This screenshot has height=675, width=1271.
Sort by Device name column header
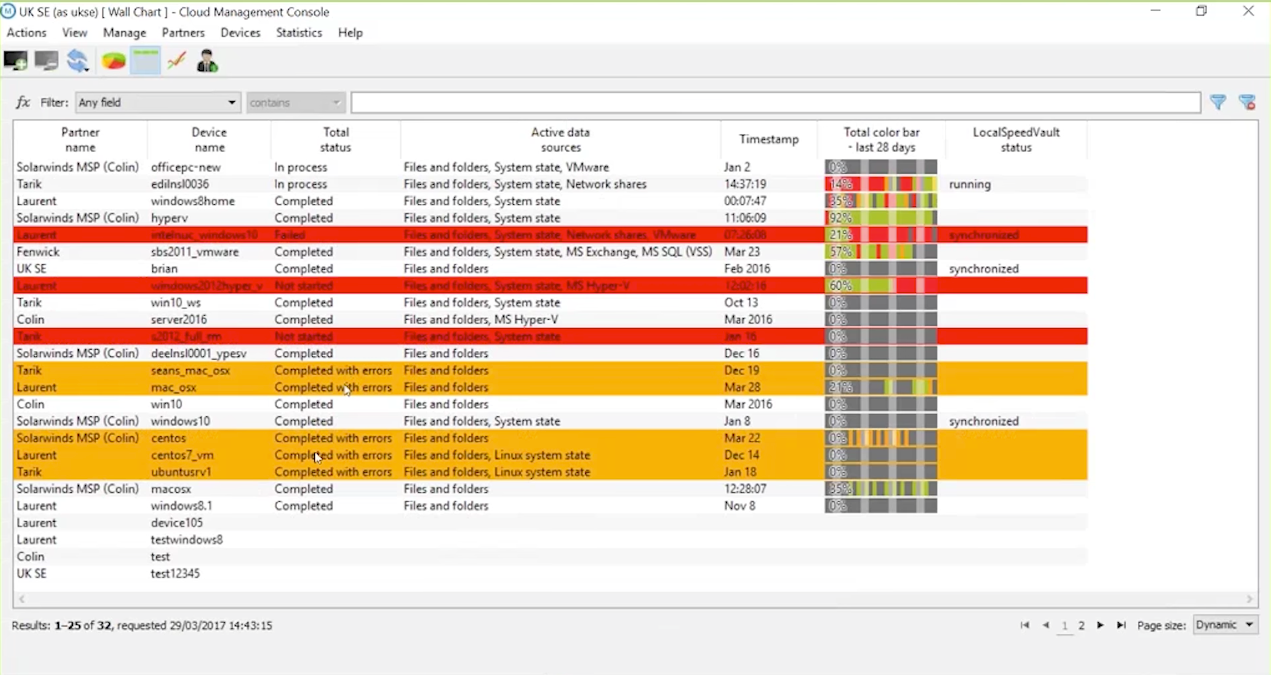(209, 140)
